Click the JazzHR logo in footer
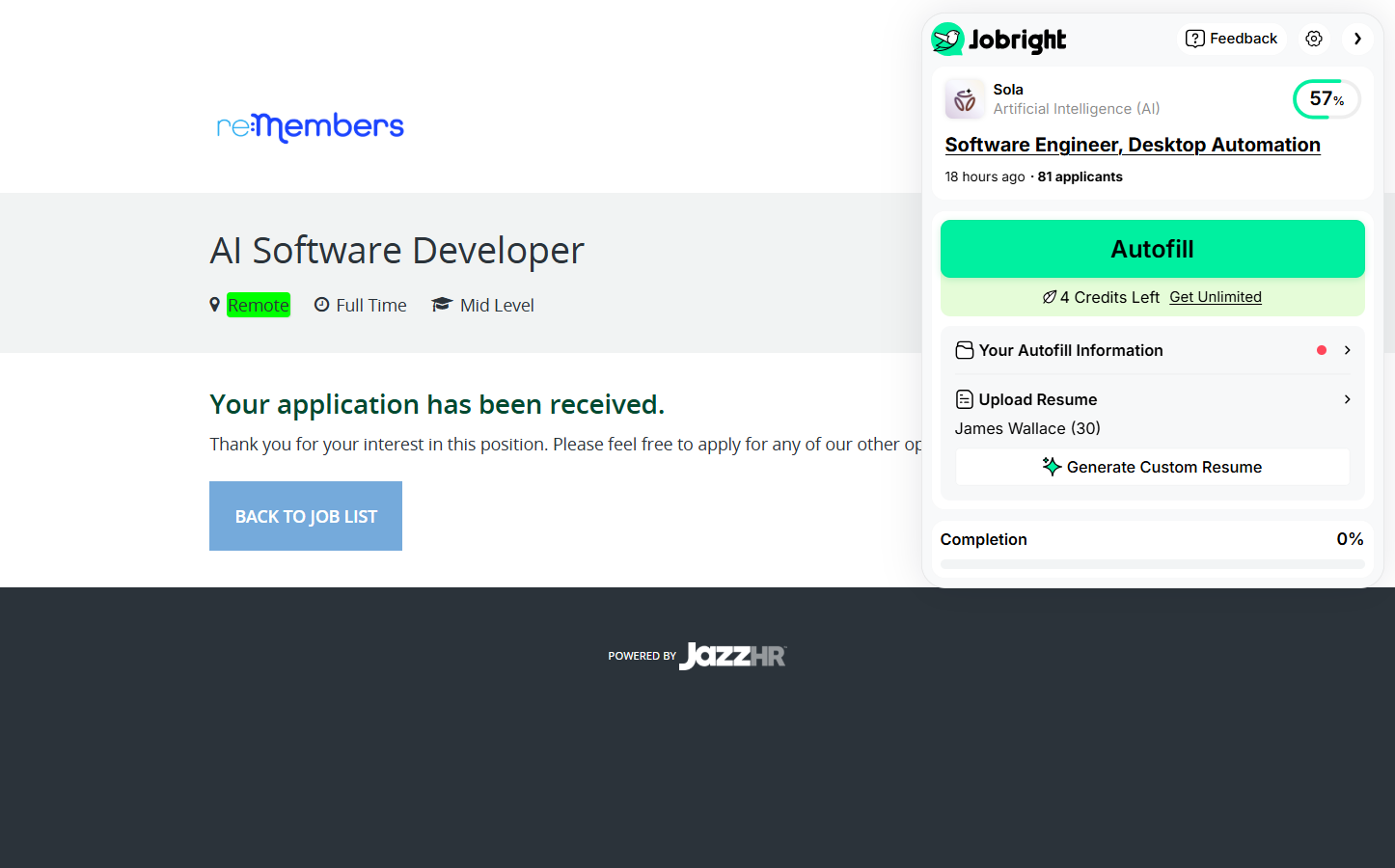Screen dimensions: 1395x868 point(732,656)
